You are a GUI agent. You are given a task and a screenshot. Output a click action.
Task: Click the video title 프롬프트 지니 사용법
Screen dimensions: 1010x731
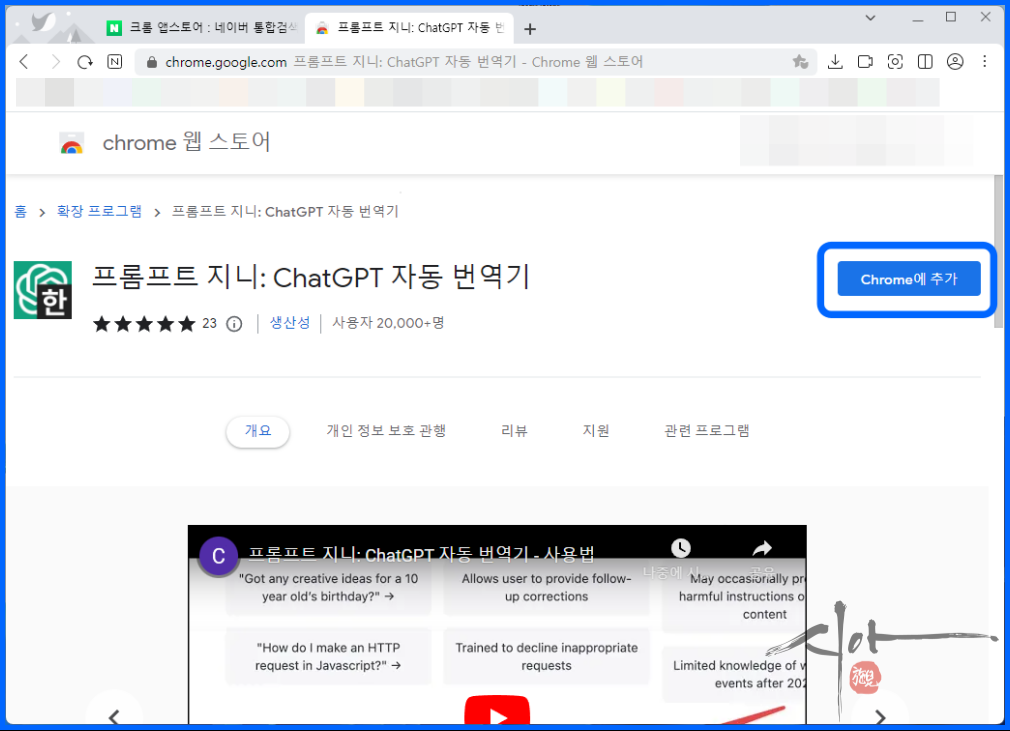tap(421, 555)
